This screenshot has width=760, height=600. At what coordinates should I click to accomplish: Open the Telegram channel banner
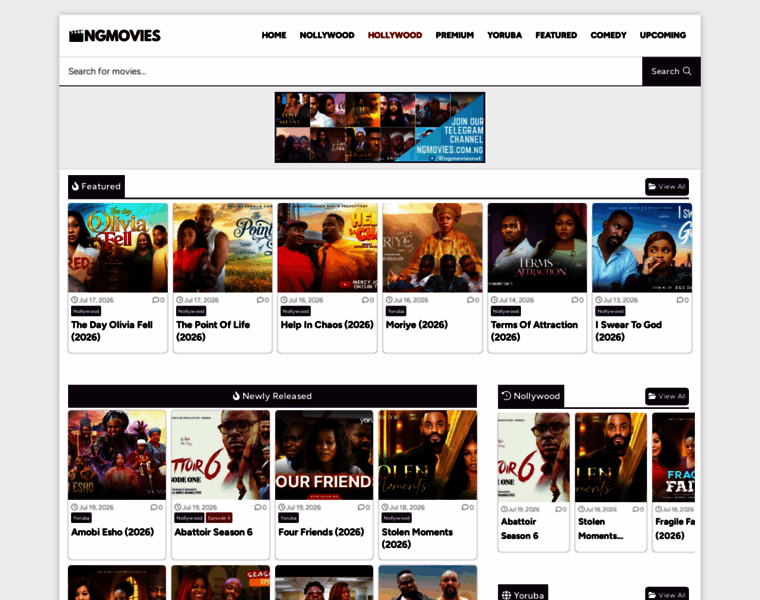380,127
